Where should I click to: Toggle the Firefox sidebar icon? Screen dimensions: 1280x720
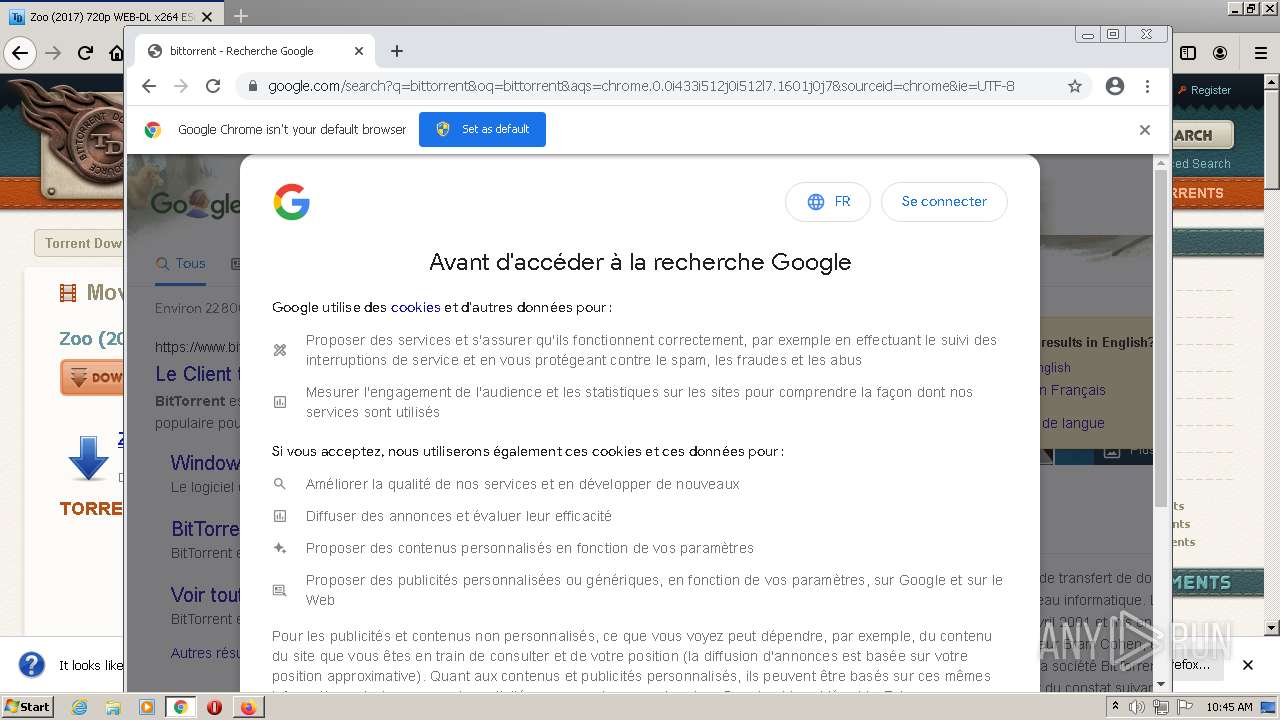click(x=1188, y=53)
